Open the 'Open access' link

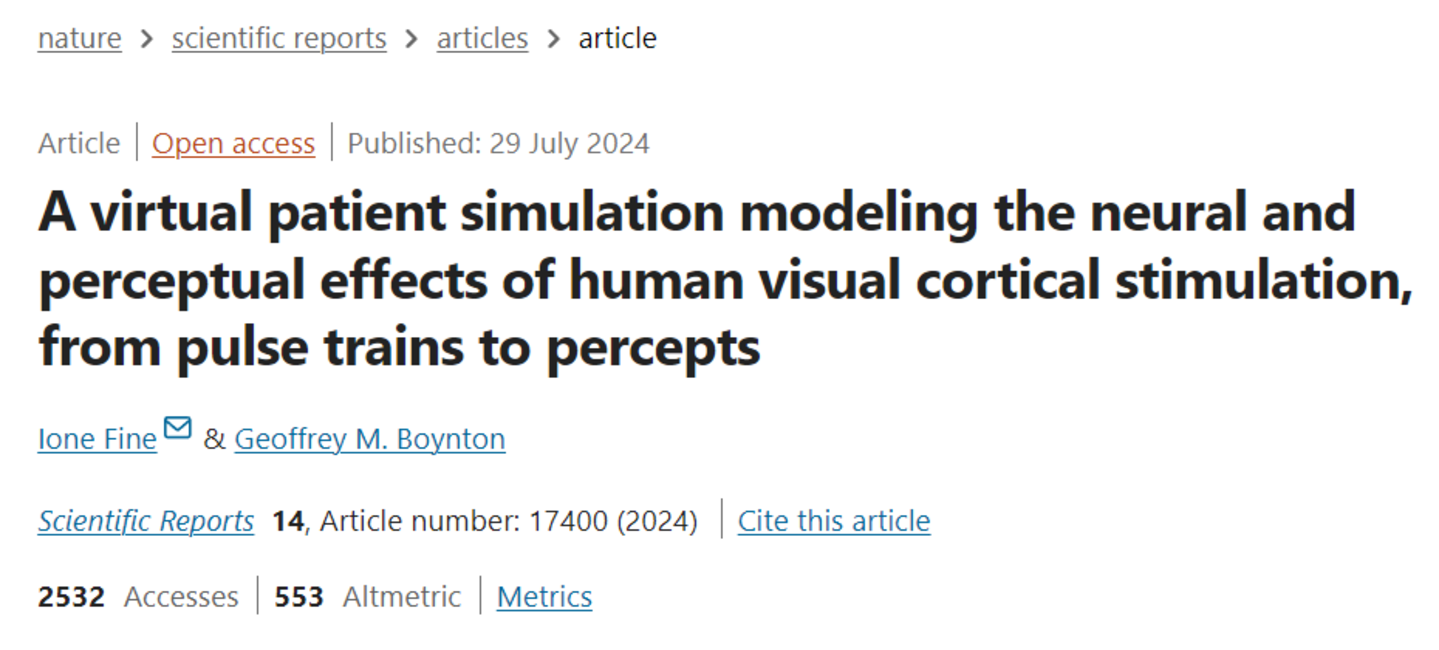233,144
